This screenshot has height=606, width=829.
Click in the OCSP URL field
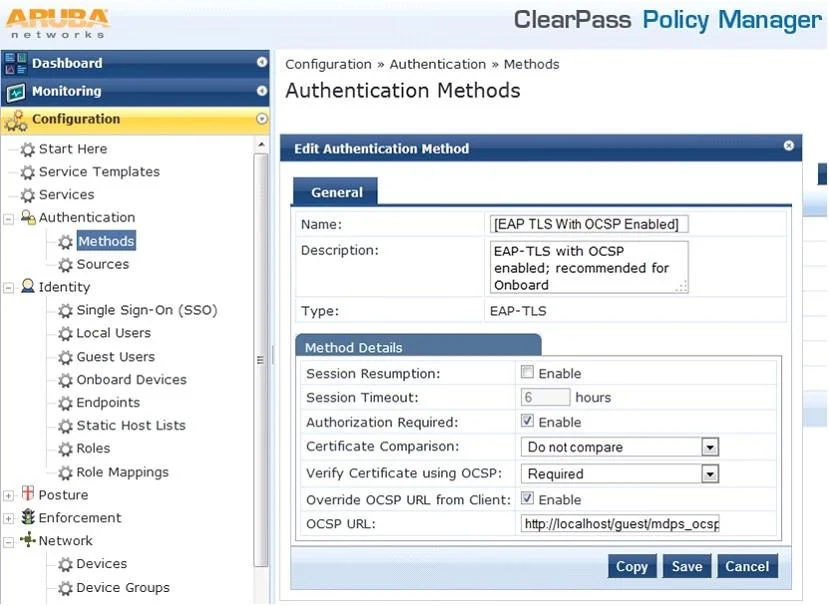[x=620, y=524]
